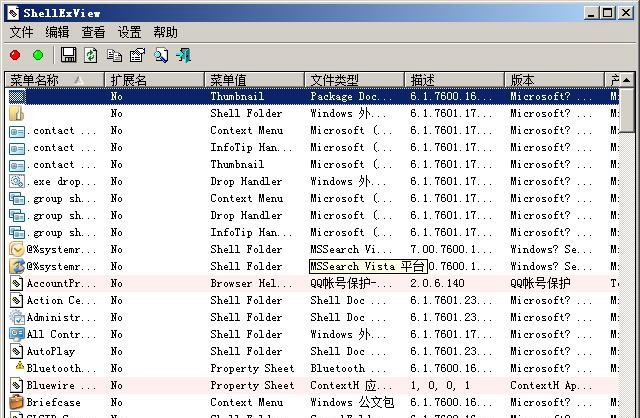This screenshot has height=418, width=640.
Task: Open the 帮助 menu
Action: (165, 32)
